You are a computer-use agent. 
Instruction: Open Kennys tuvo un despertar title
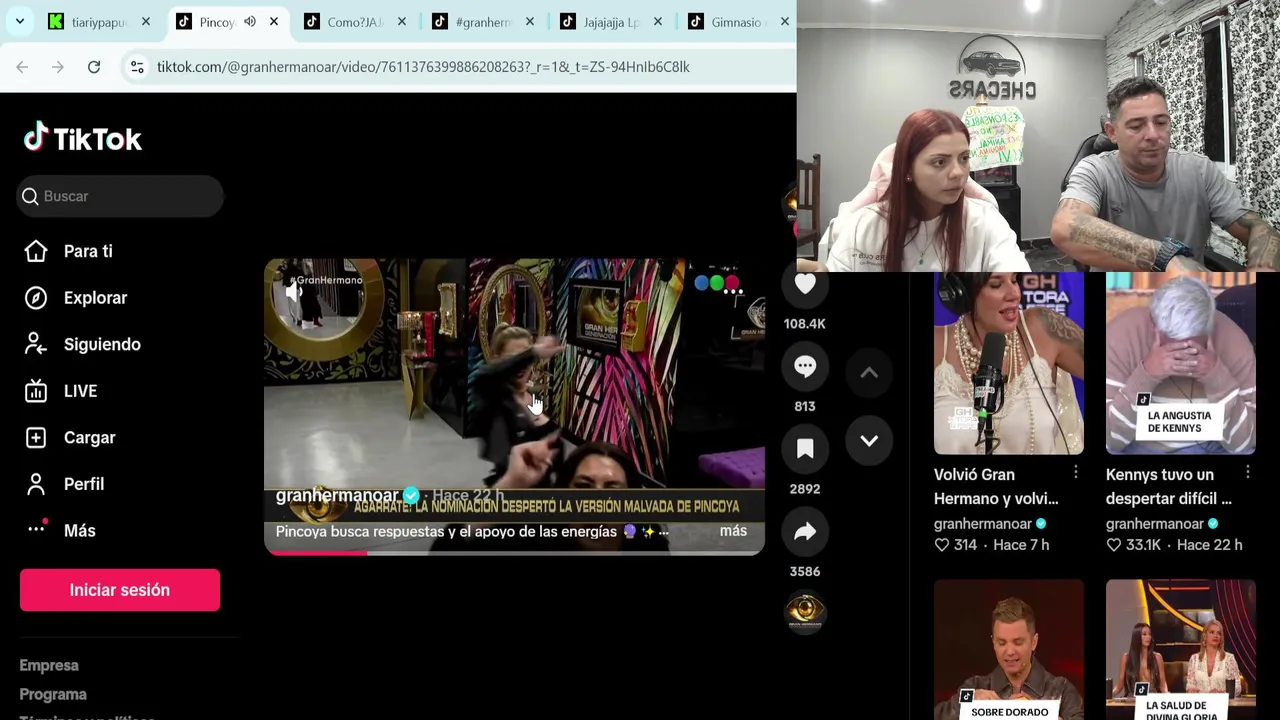(x=1169, y=487)
